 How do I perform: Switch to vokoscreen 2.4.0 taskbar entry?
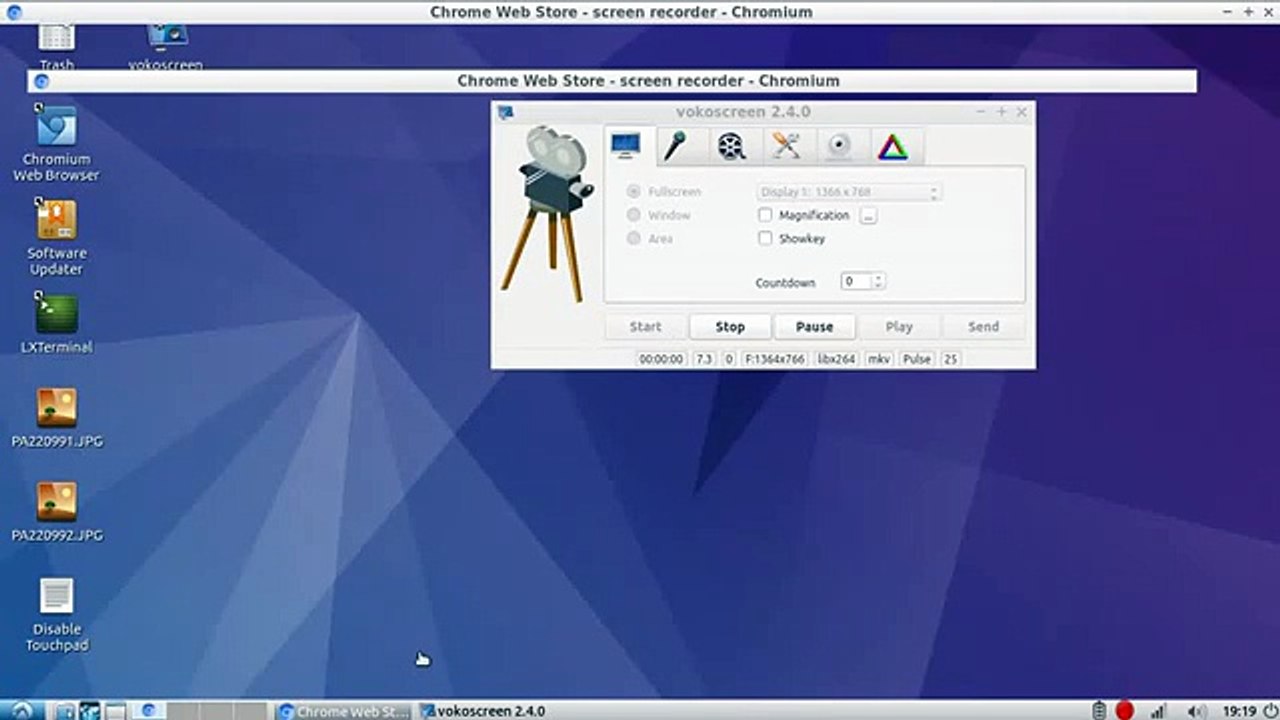click(x=483, y=711)
